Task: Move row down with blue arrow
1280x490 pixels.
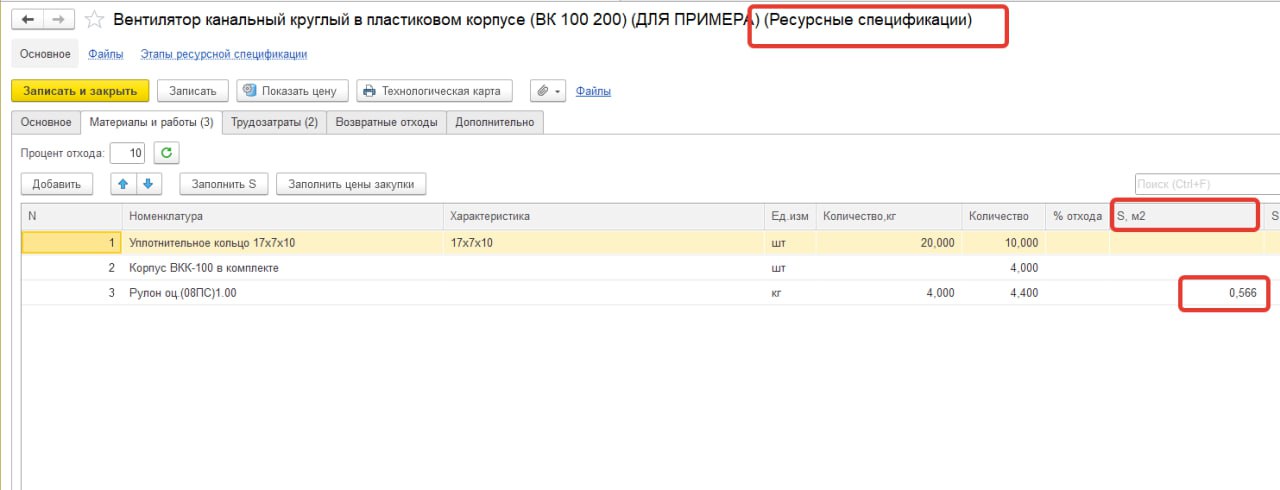Action: coord(148,184)
